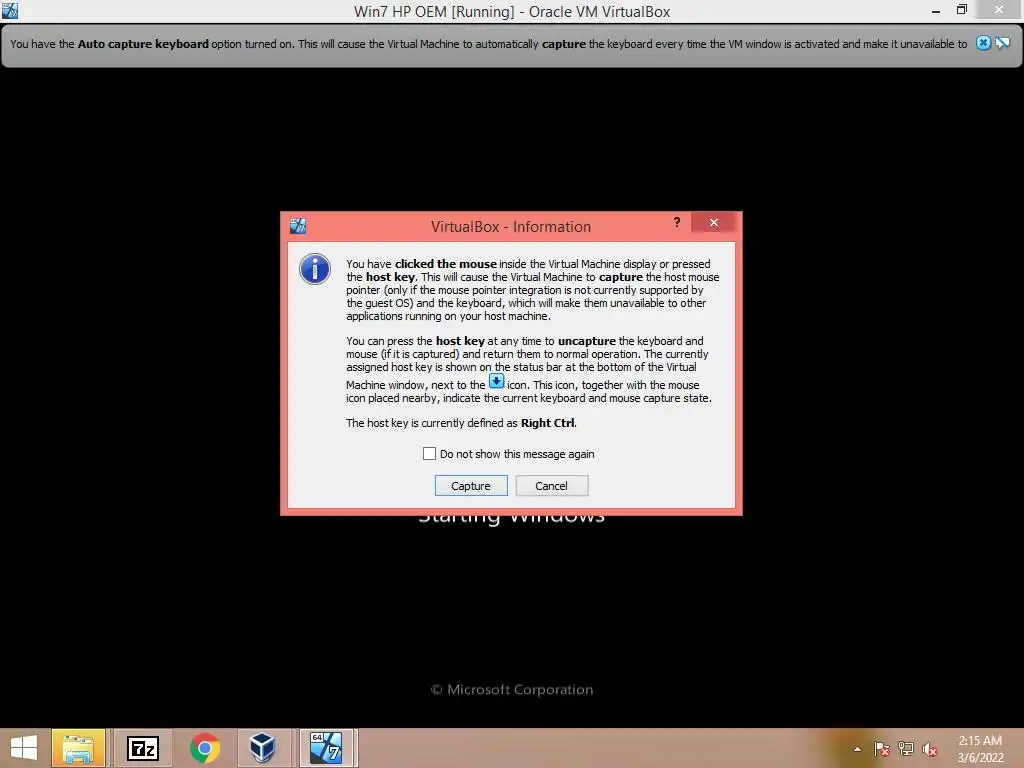
Task: Open the Windows Start button
Action: click(24, 748)
